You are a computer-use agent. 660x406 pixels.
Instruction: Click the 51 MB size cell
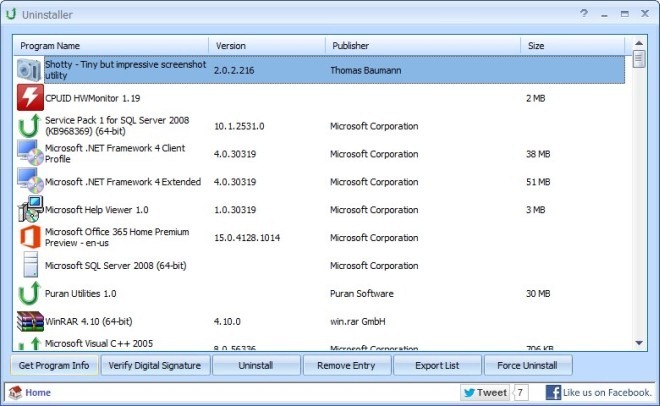tap(538, 182)
